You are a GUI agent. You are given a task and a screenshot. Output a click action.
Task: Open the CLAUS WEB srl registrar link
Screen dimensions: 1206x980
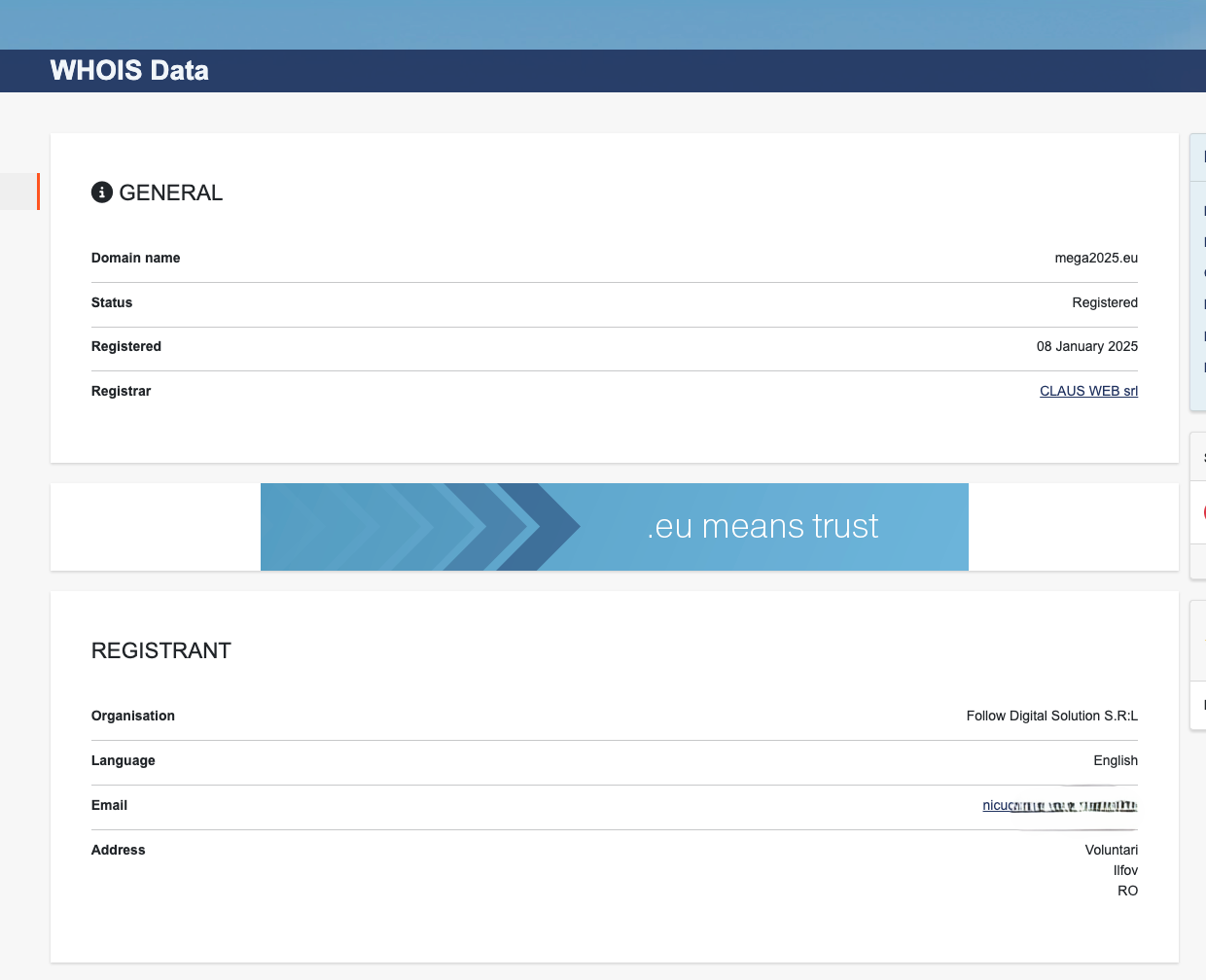1088,391
